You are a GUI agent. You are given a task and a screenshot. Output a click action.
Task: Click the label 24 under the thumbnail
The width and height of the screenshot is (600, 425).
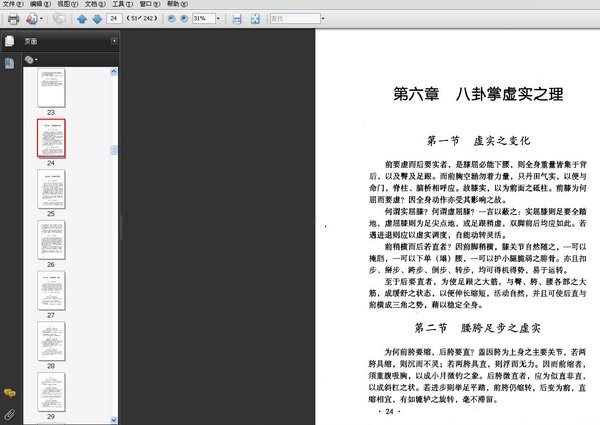(x=51, y=163)
